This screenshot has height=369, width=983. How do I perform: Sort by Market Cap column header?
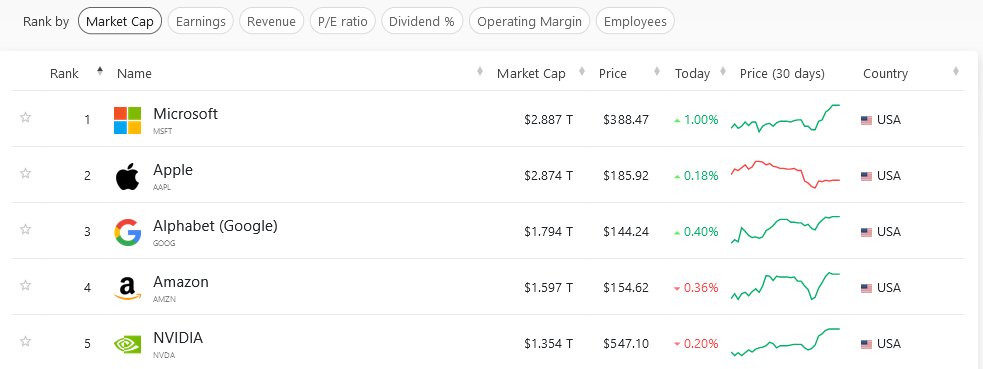tap(531, 73)
